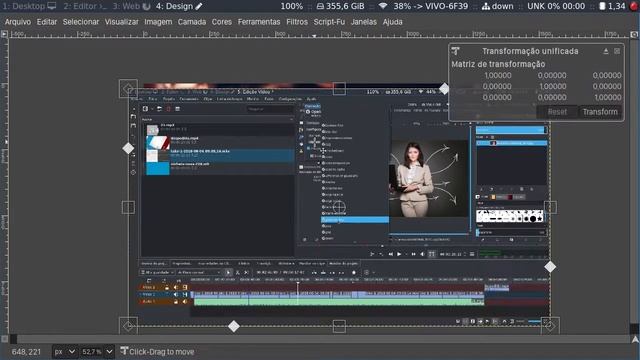
Task: Open the Selecionar menu
Action: tap(81, 22)
